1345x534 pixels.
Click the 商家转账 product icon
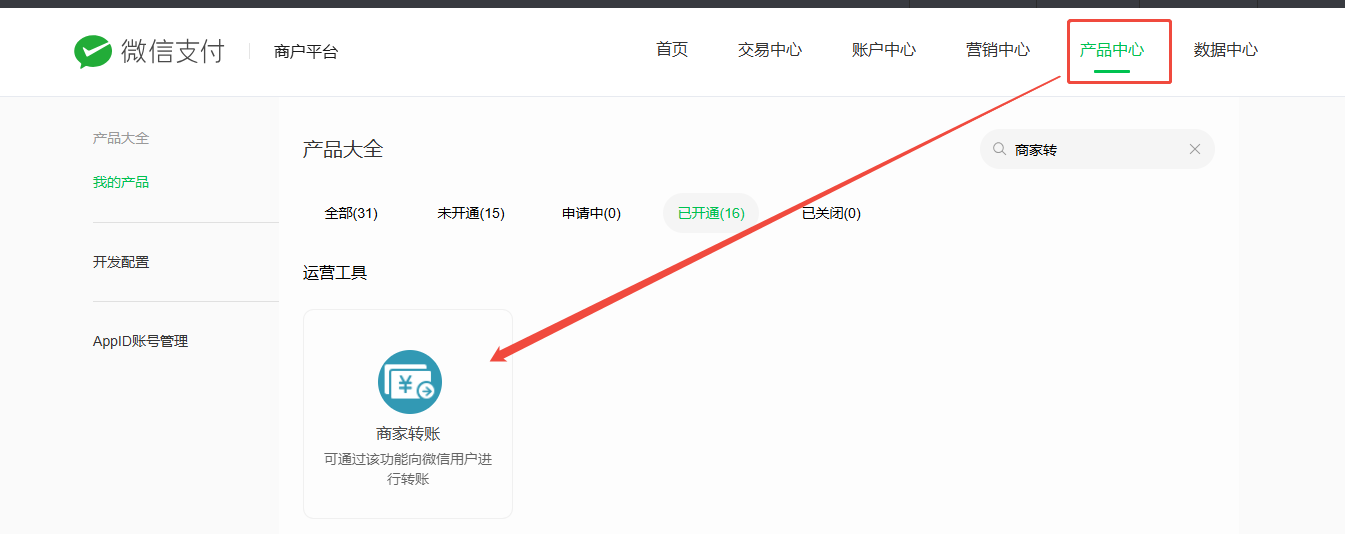click(409, 382)
